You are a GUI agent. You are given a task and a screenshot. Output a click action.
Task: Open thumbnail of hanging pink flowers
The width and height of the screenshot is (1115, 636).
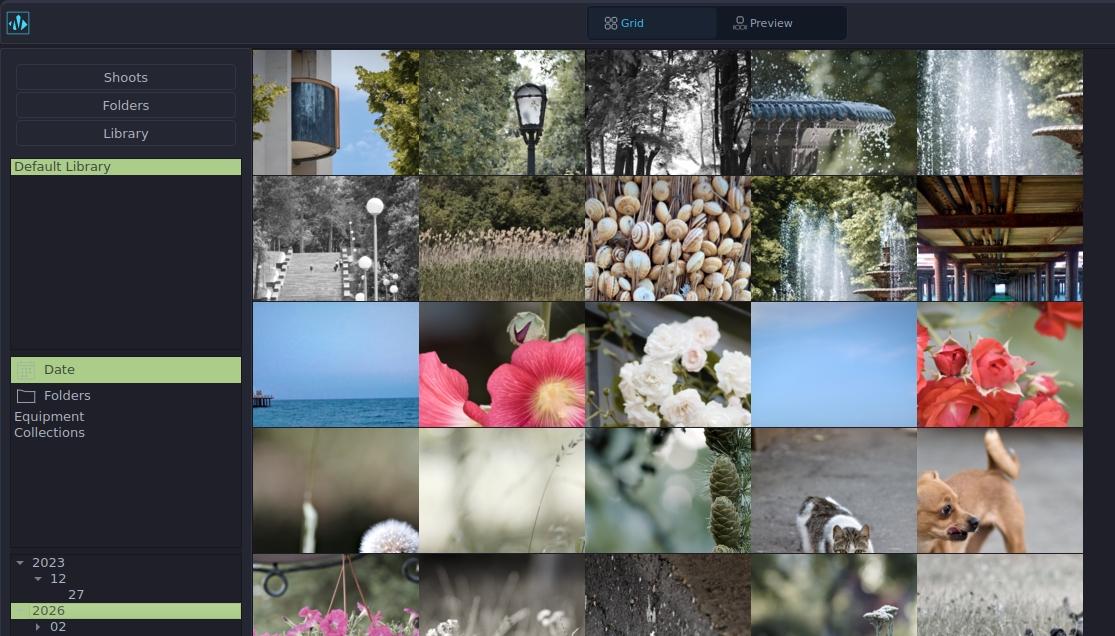coord(336,595)
